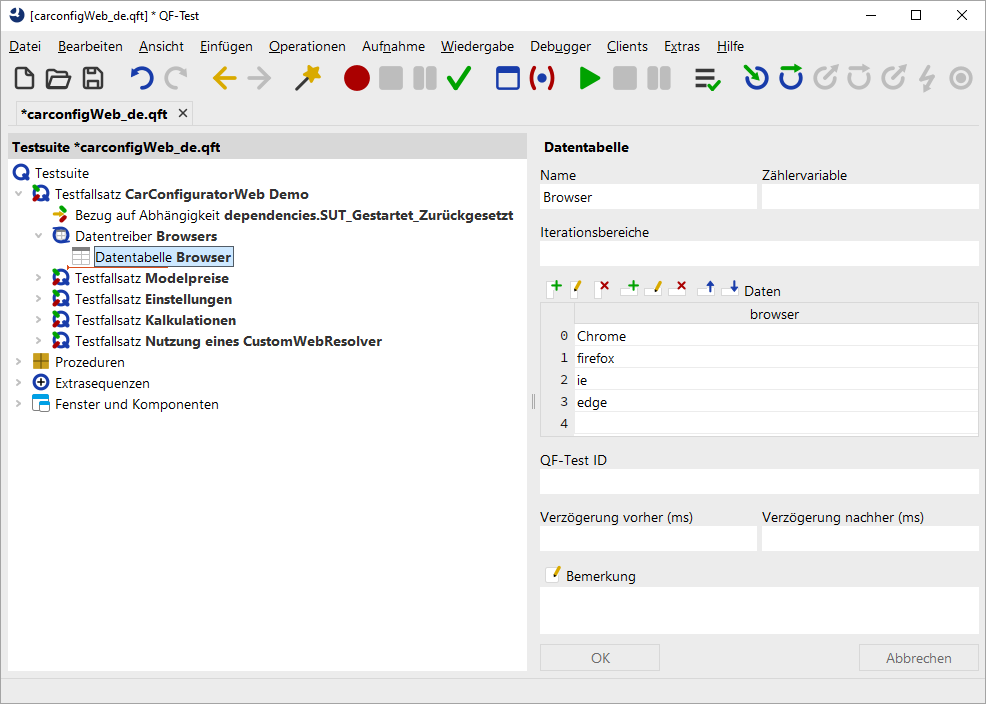Select the Chrome cell in data table
The image size is (986, 704).
(776, 336)
